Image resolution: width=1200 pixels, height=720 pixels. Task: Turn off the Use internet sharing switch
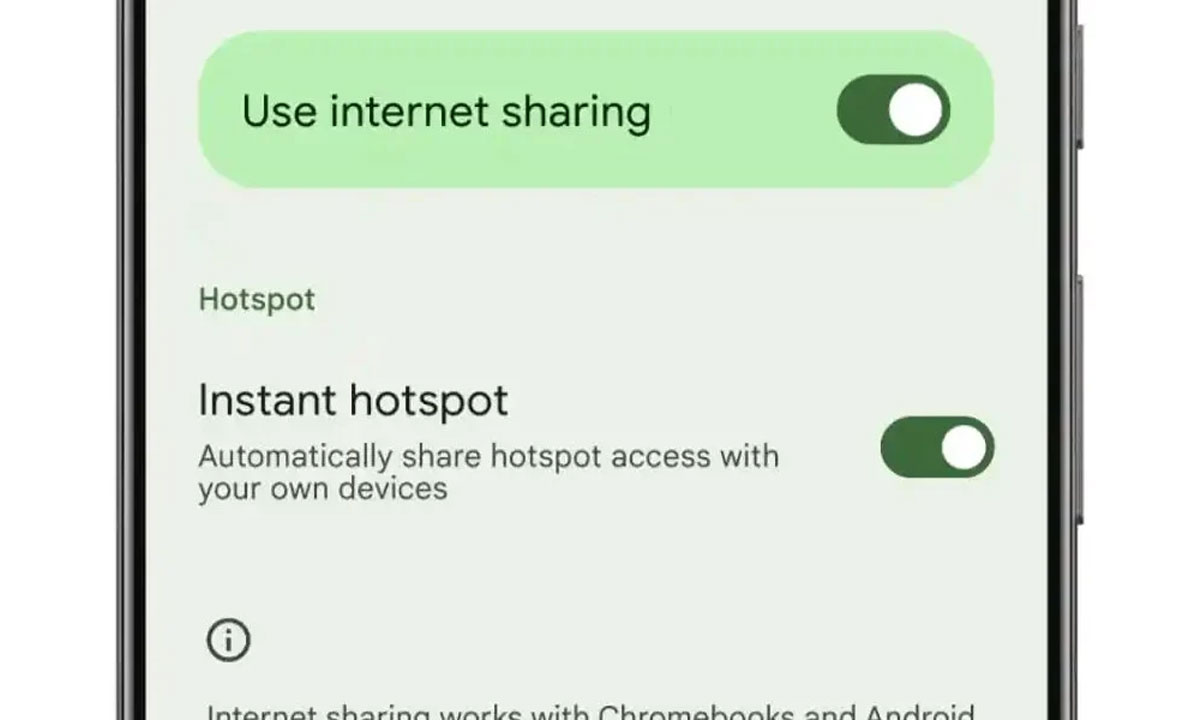[893, 109]
